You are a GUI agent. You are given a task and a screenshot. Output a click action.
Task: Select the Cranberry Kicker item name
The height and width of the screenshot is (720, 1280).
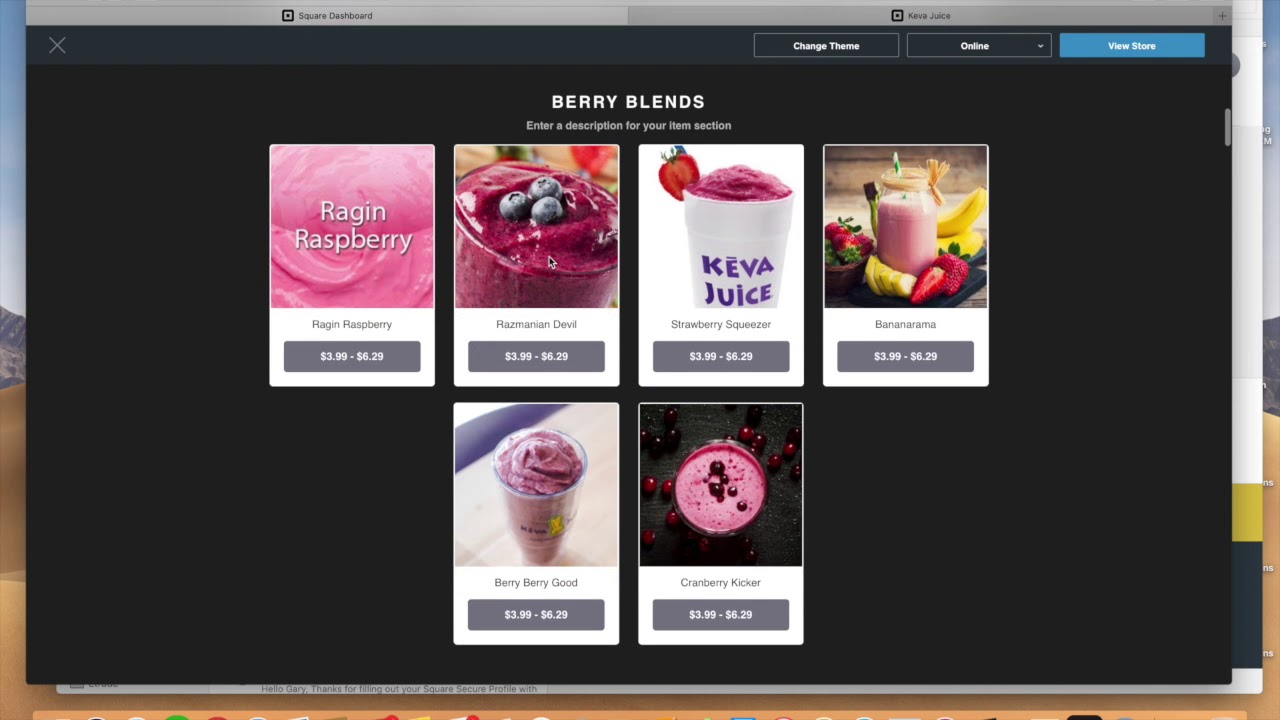pos(721,582)
